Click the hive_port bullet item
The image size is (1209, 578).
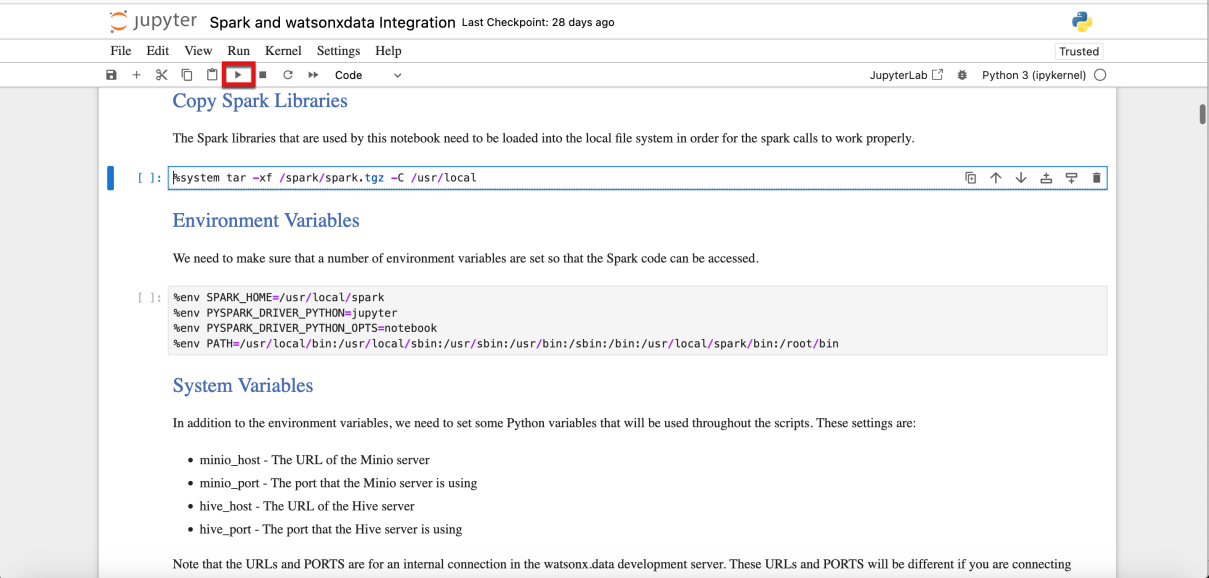pos(331,529)
